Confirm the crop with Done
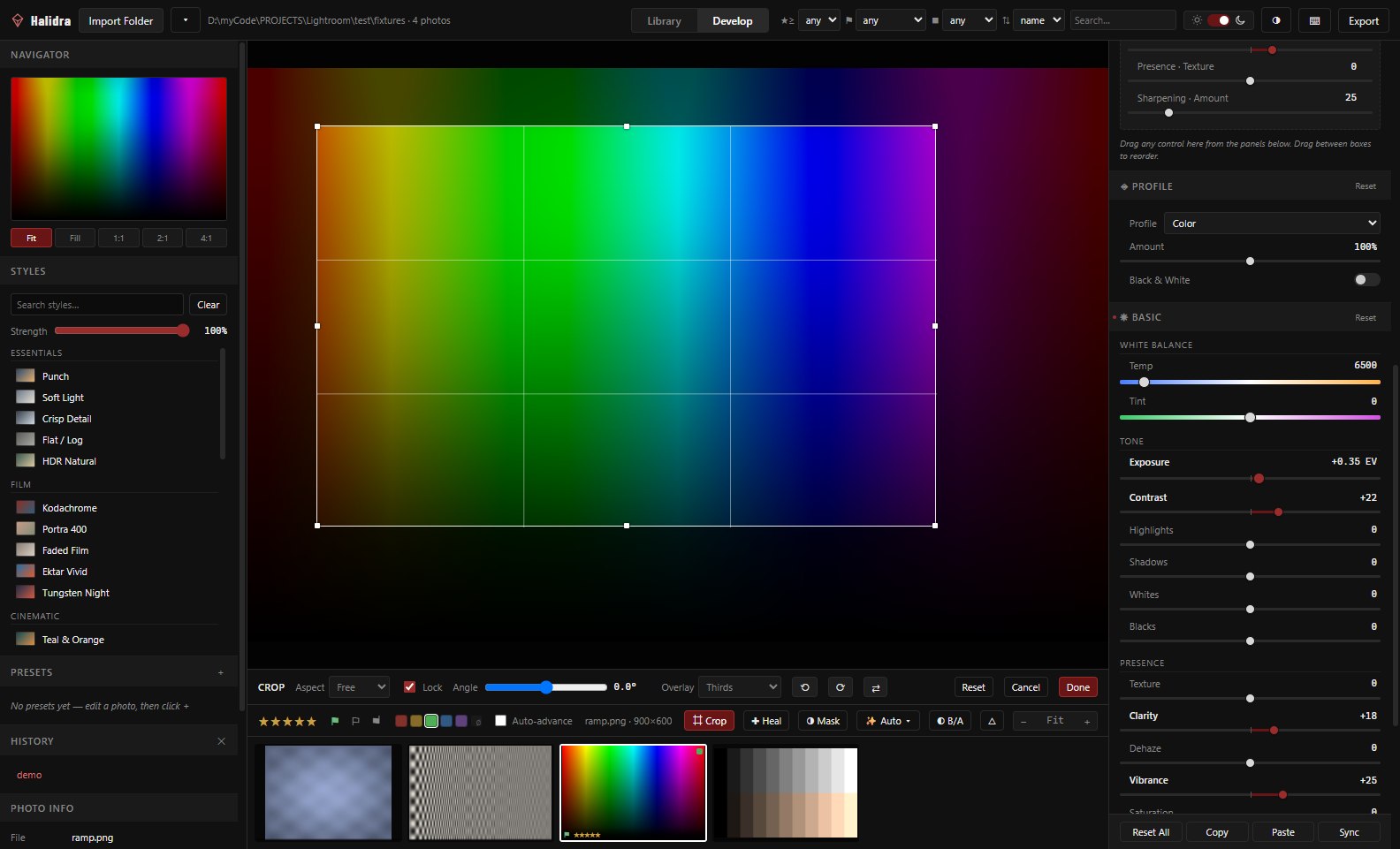 pyautogui.click(x=1077, y=687)
